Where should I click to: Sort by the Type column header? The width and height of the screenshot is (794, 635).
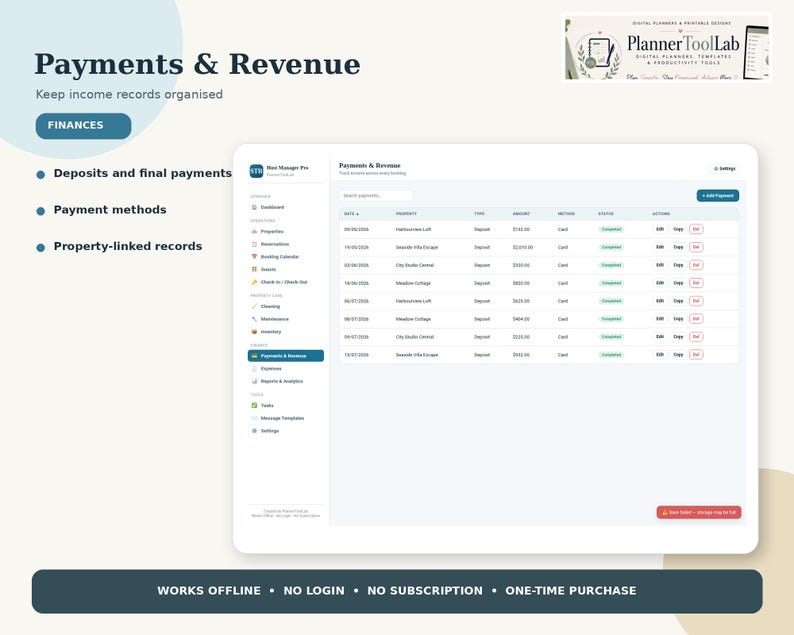click(479, 214)
